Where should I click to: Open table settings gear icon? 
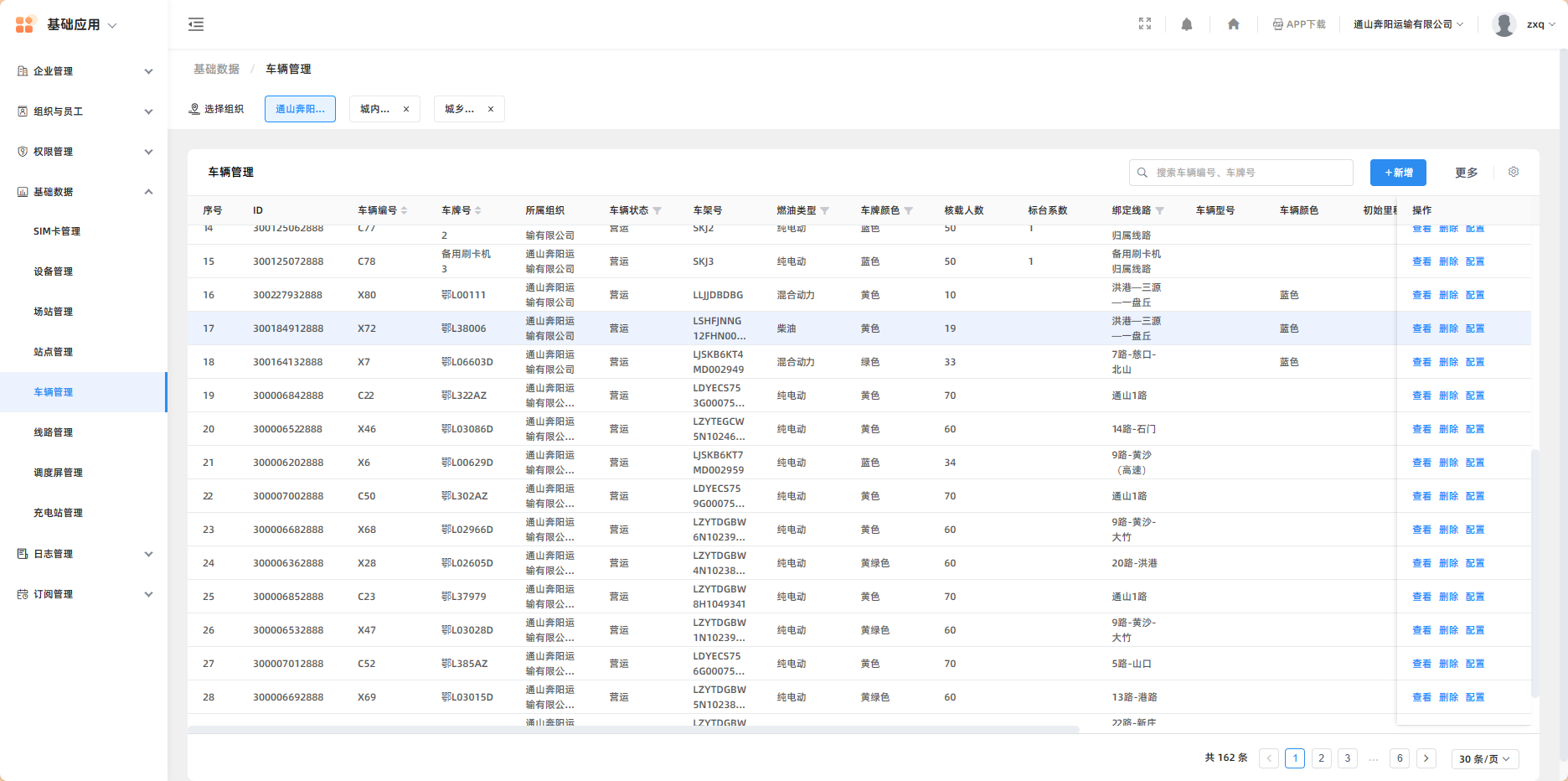(x=1514, y=172)
